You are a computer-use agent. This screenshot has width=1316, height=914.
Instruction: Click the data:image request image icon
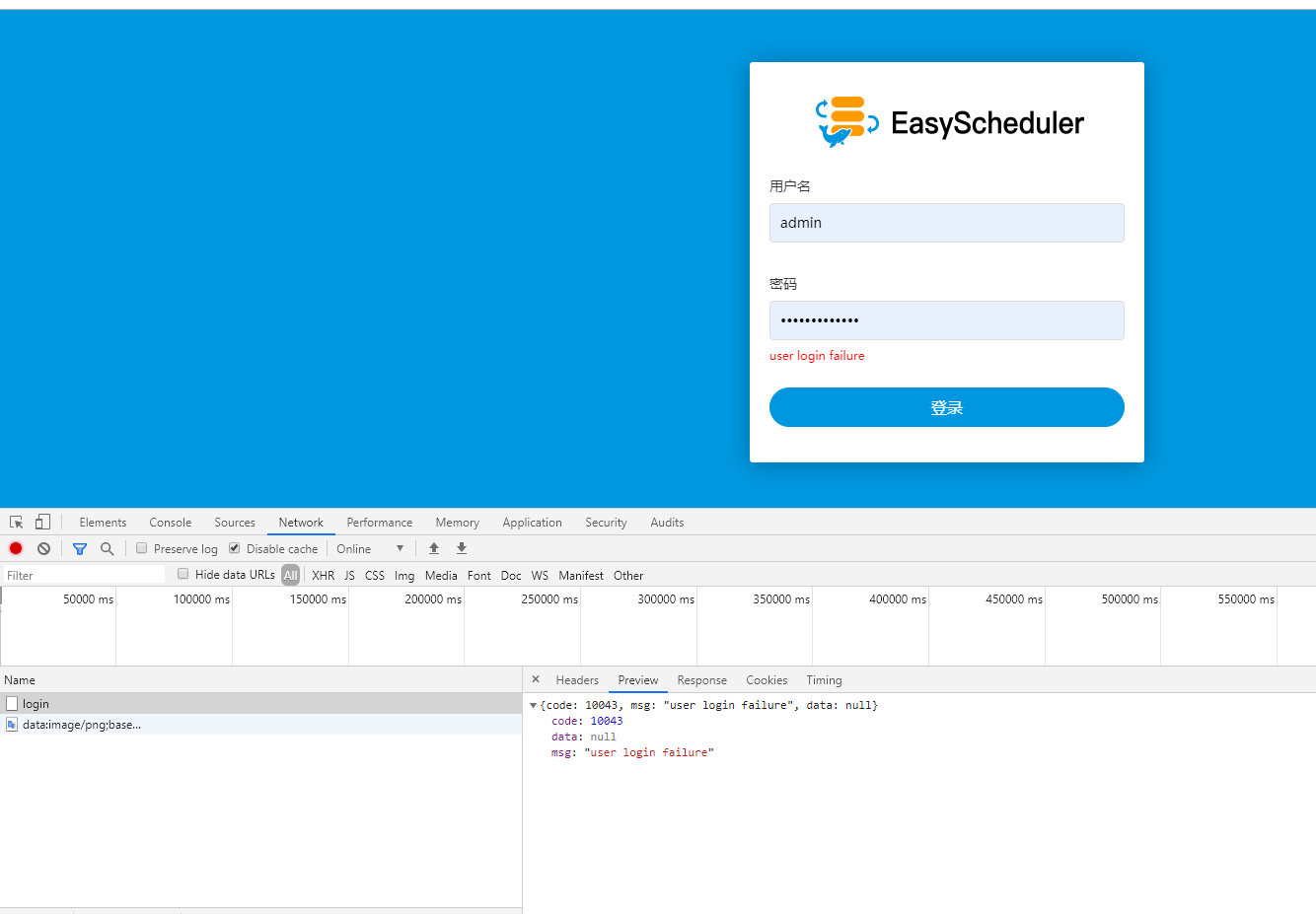[x=12, y=724]
